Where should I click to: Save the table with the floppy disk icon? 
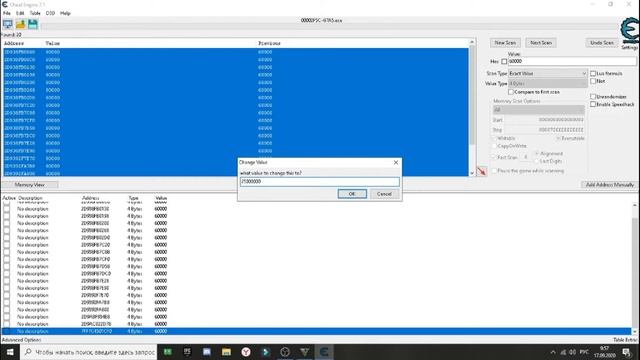tap(33, 24)
